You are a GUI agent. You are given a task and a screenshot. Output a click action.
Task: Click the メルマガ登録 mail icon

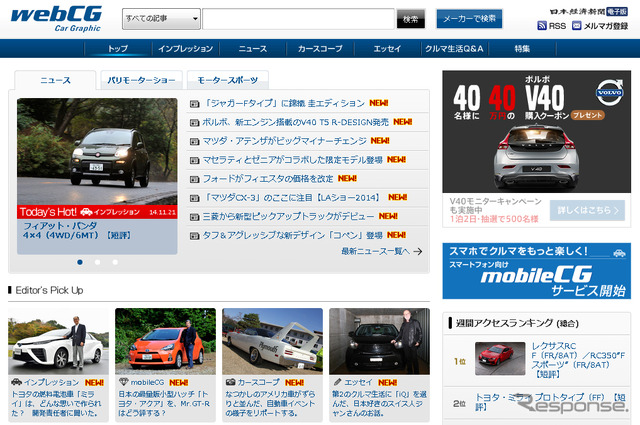(x=576, y=26)
